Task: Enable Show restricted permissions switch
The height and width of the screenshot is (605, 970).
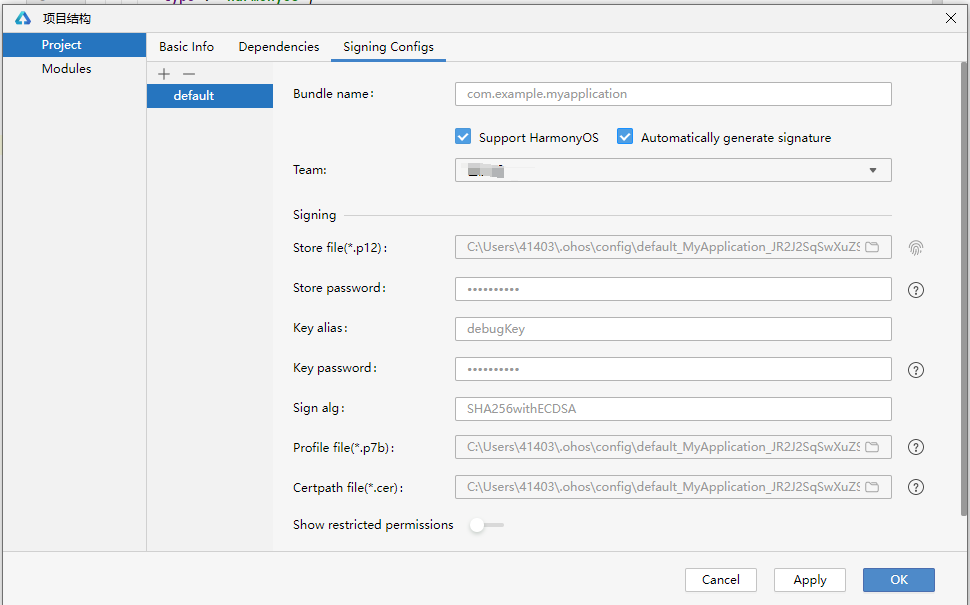Action: [486, 525]
